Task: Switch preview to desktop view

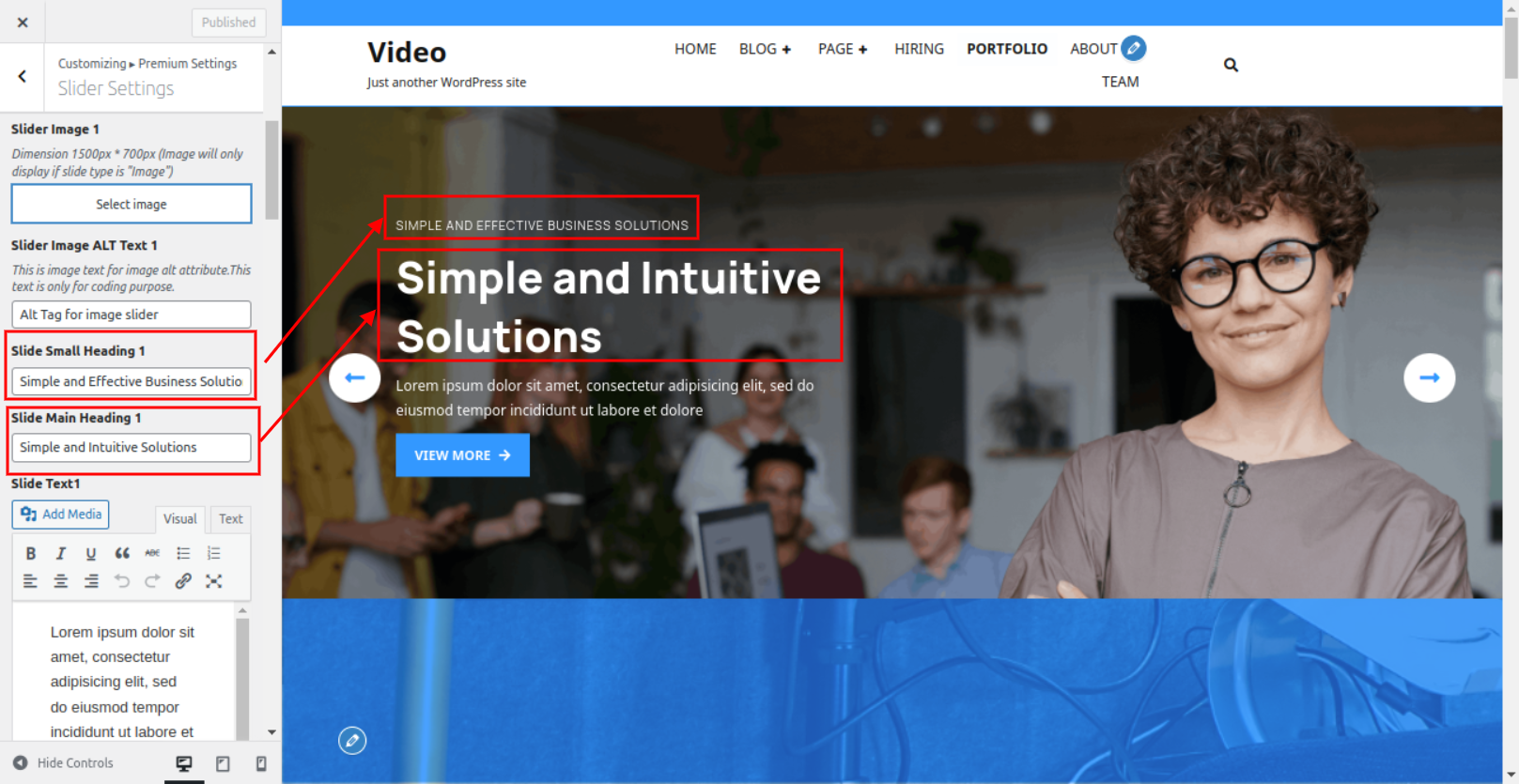Action: [x=184, y=763]
